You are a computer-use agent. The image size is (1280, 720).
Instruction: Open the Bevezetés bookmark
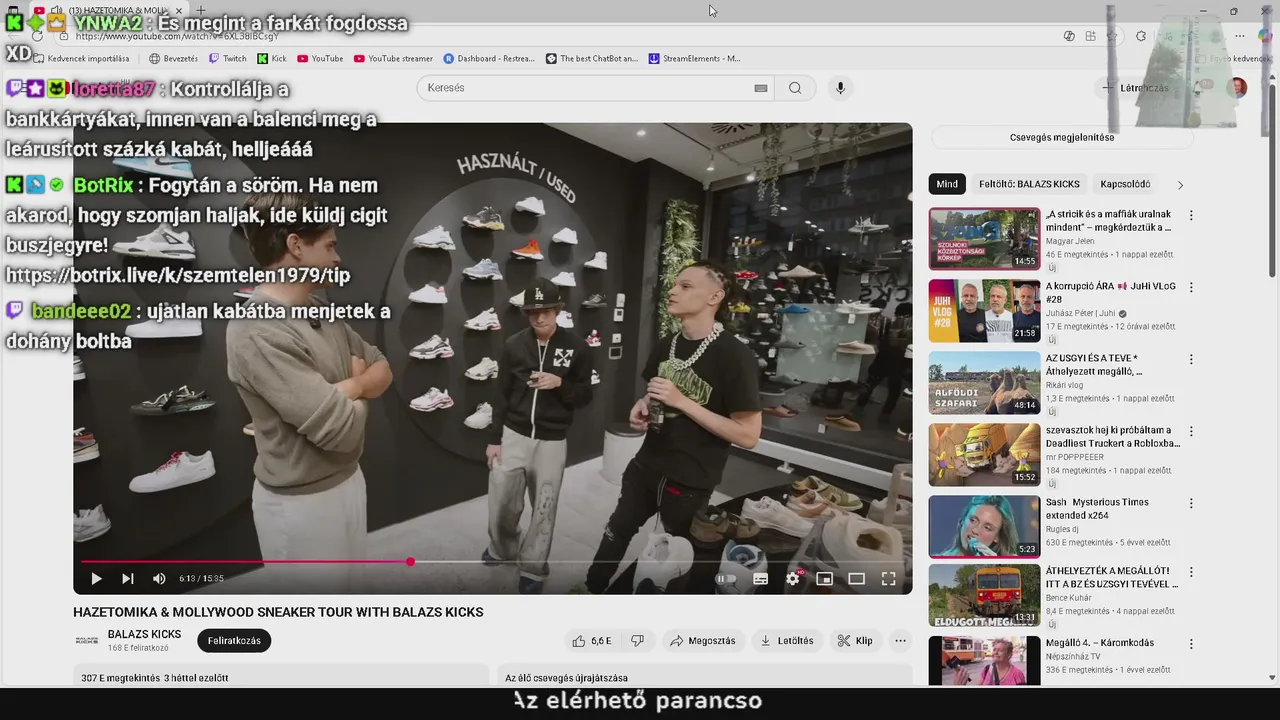[173, 58]
